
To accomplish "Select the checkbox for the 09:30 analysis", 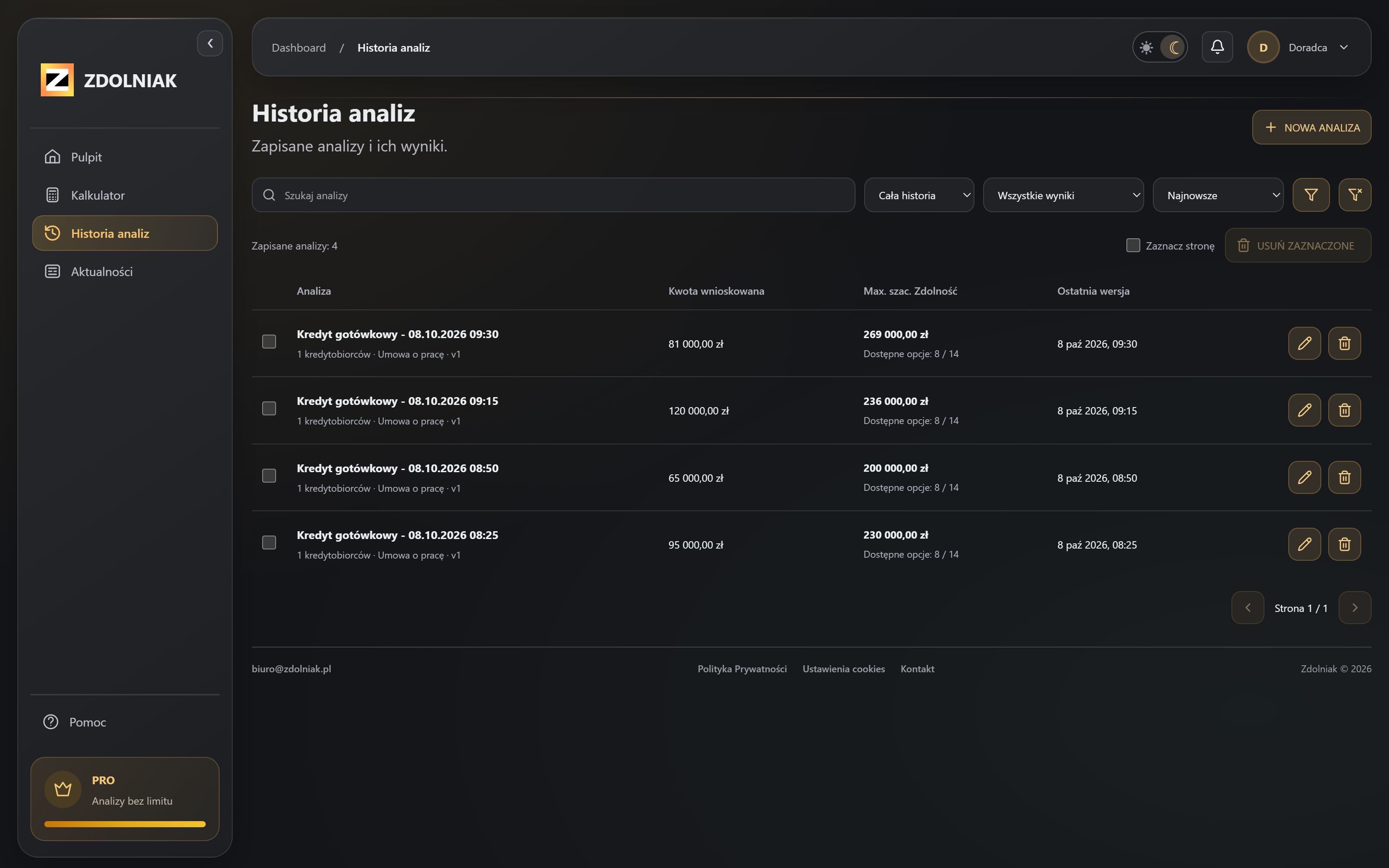I will [x=269, y=342].
